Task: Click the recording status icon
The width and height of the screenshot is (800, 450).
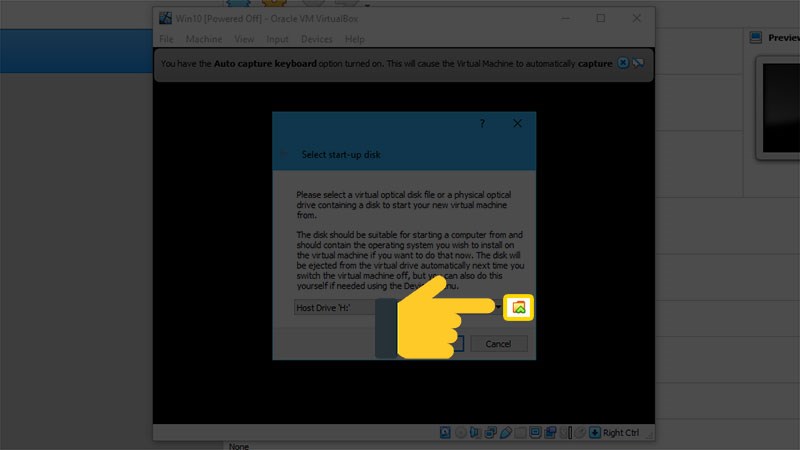Action: click(x=550, y=433)
